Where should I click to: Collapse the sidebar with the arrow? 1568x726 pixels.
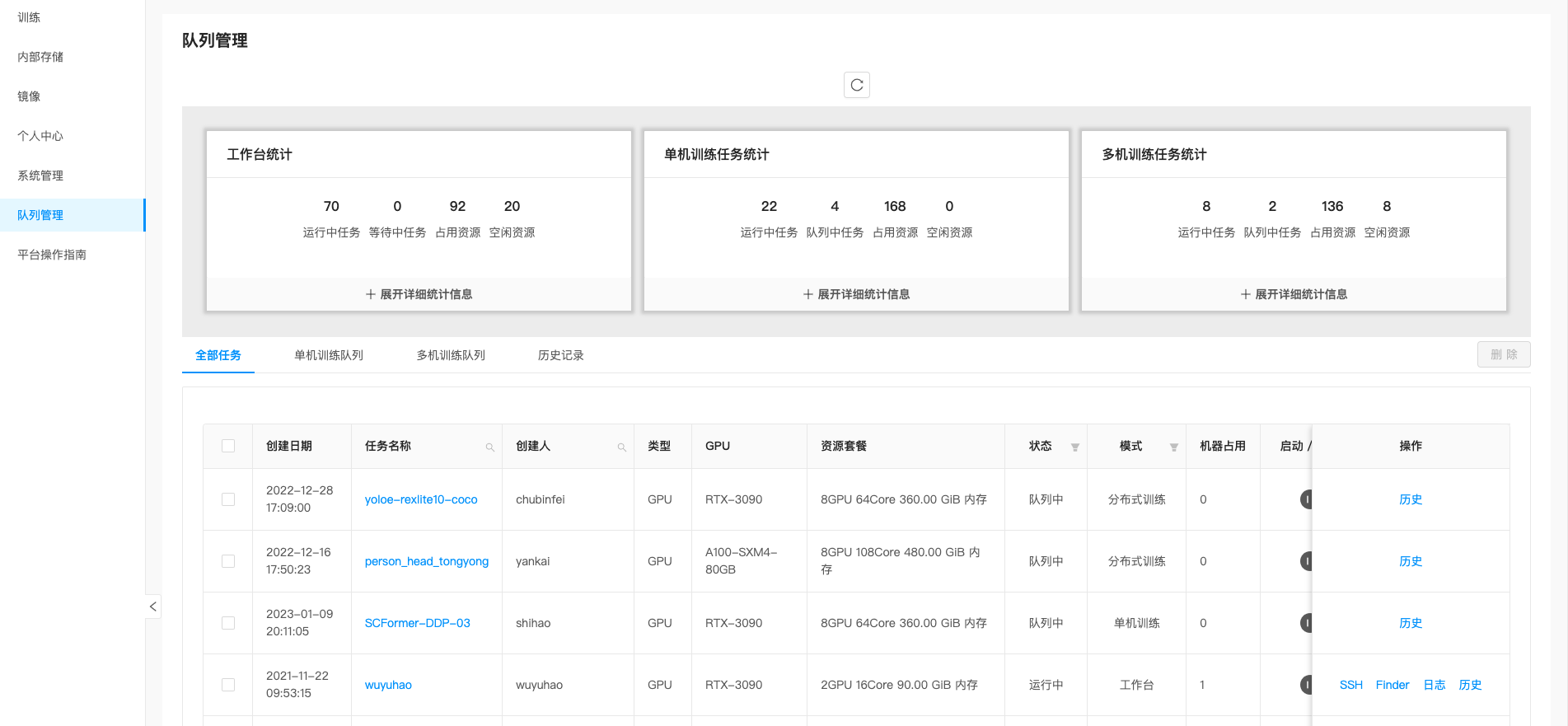(x=153, y=607)
